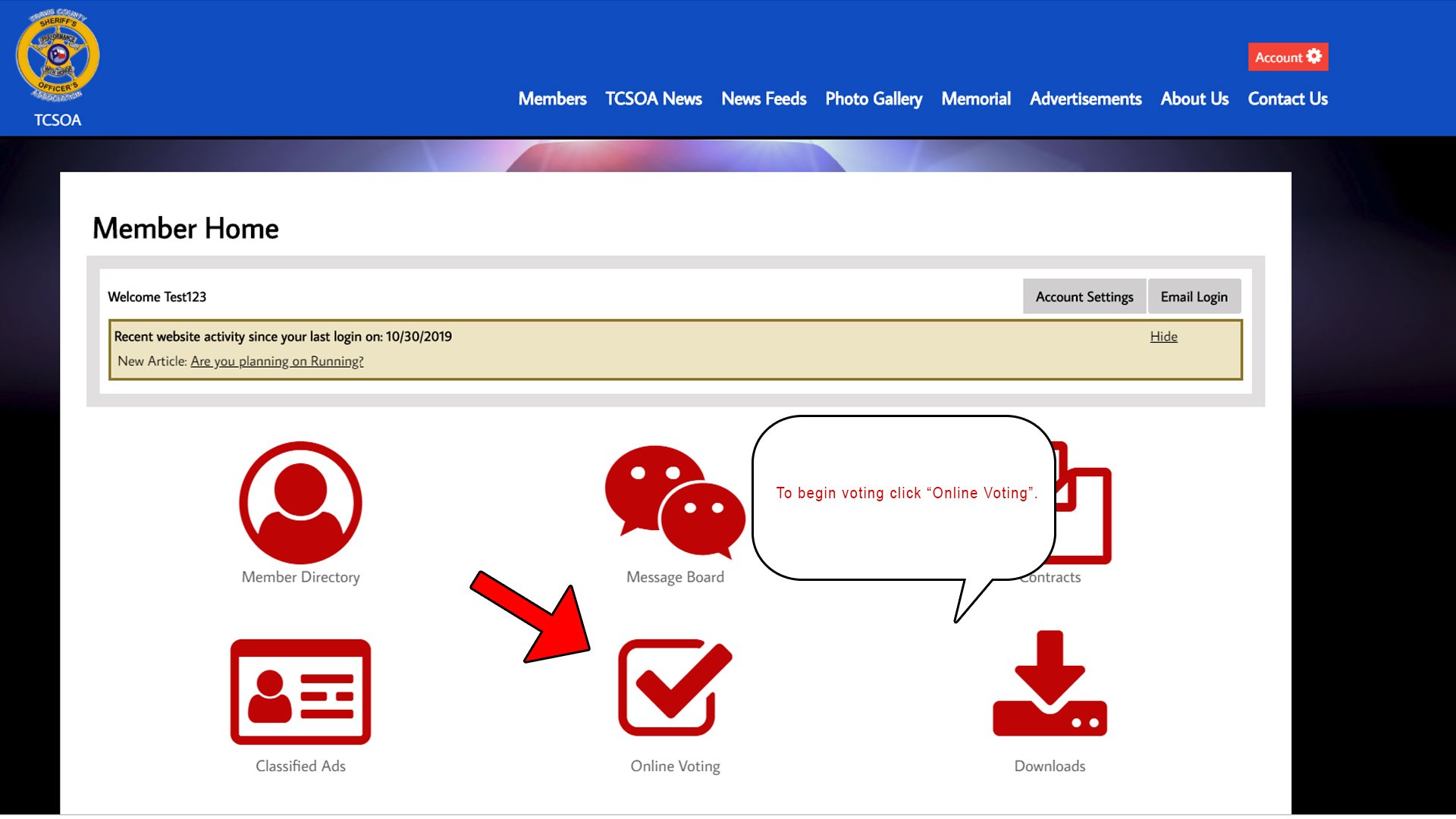Viewport: 1456px width, 819px height.
Task: Click the 'Welcome Test123' greeting
Action: tap(157, 297)
